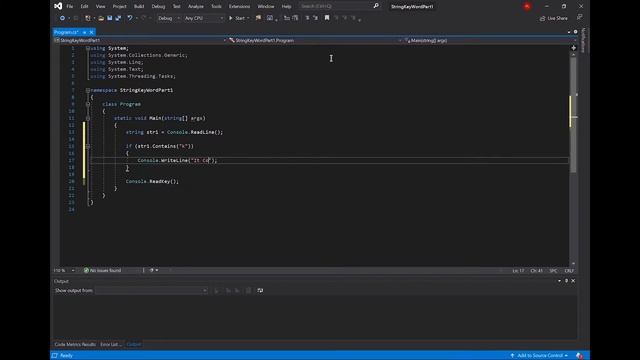This screenshot has height=360, width=640.
Task: Click the editor vertical scrollbar thumb
Action: point(573,115)
